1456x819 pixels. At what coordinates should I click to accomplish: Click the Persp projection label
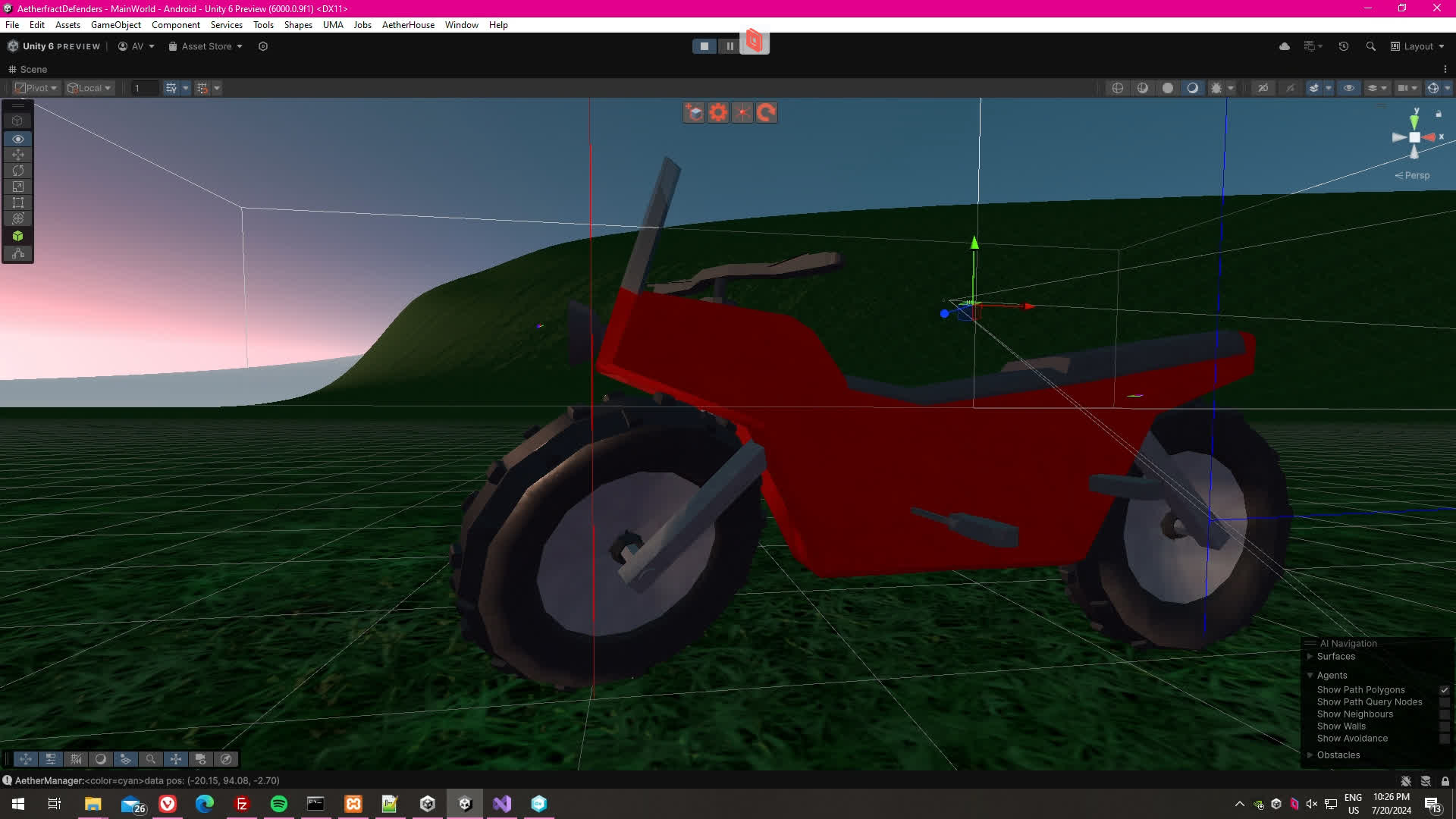pyautogui.click(x=1416, y=175)
